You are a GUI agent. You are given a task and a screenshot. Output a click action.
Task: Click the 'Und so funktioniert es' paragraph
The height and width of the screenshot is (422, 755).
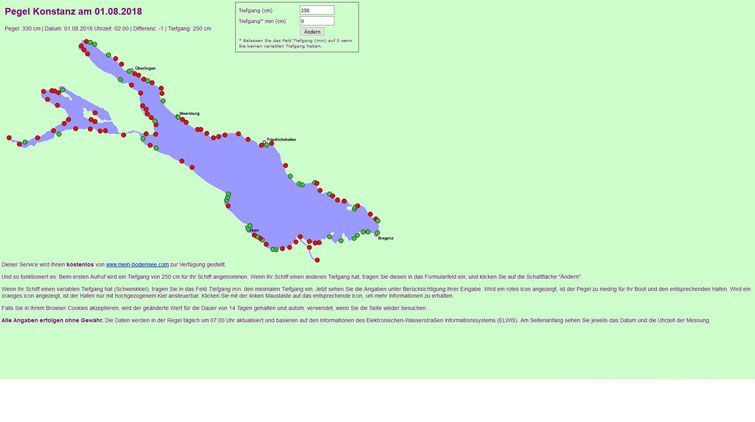291,277
